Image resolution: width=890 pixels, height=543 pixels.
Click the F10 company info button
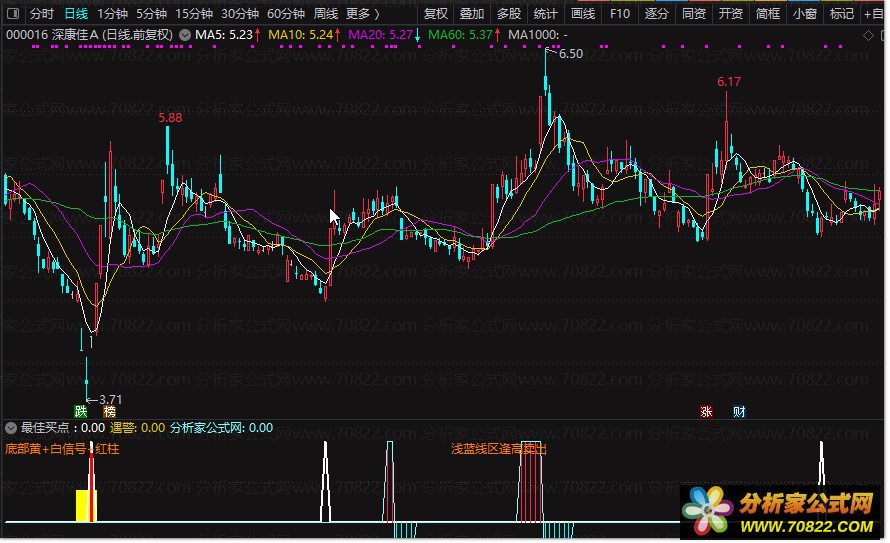click(x=620, y=14)
